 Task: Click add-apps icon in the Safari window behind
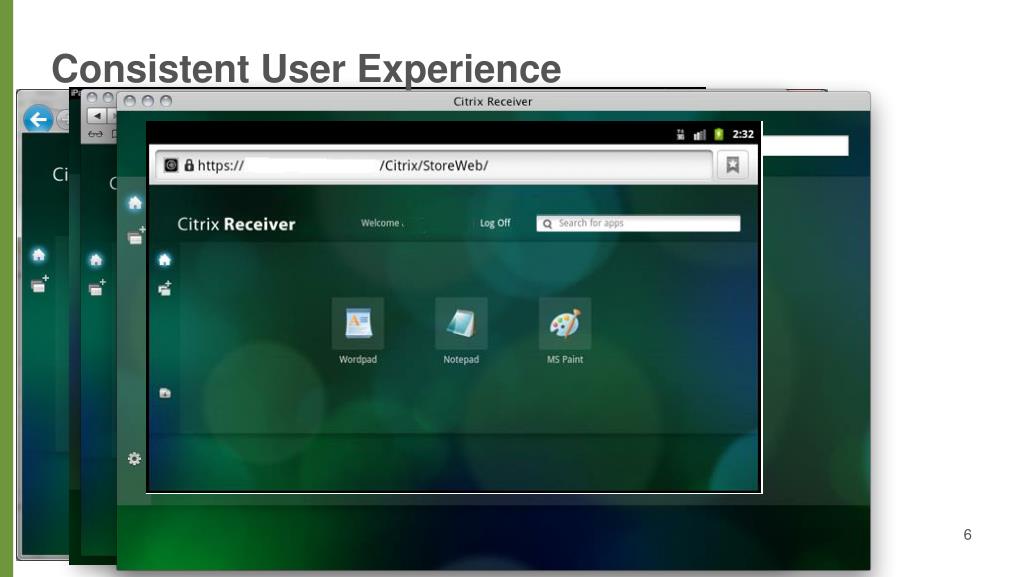[97, 287]
